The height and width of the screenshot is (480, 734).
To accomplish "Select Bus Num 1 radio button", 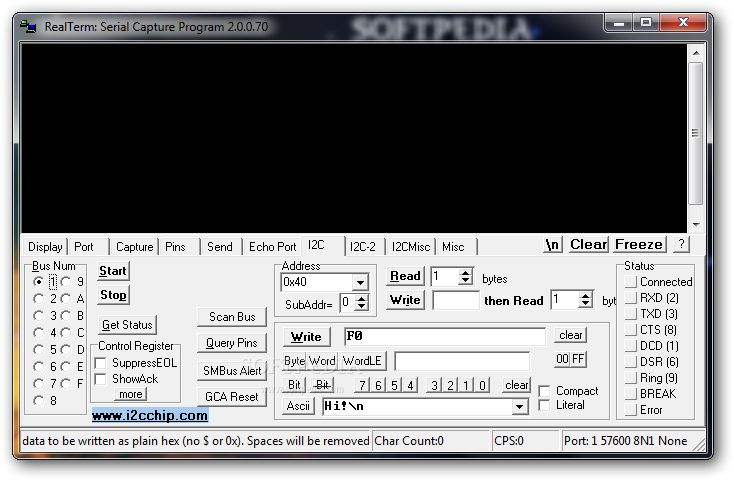I will tap(39, 282).
